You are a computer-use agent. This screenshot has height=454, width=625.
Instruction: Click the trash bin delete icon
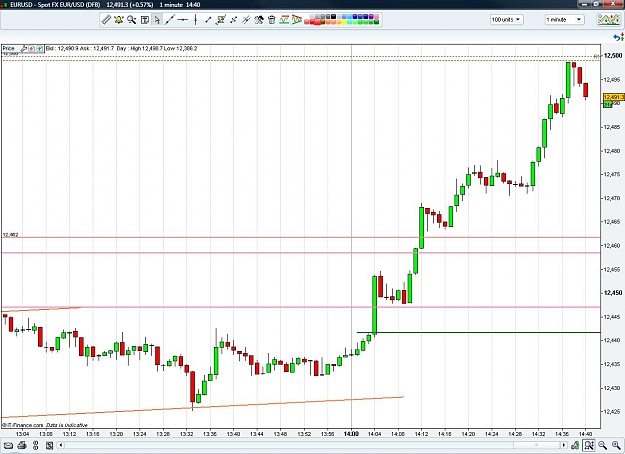coord(271,20)
